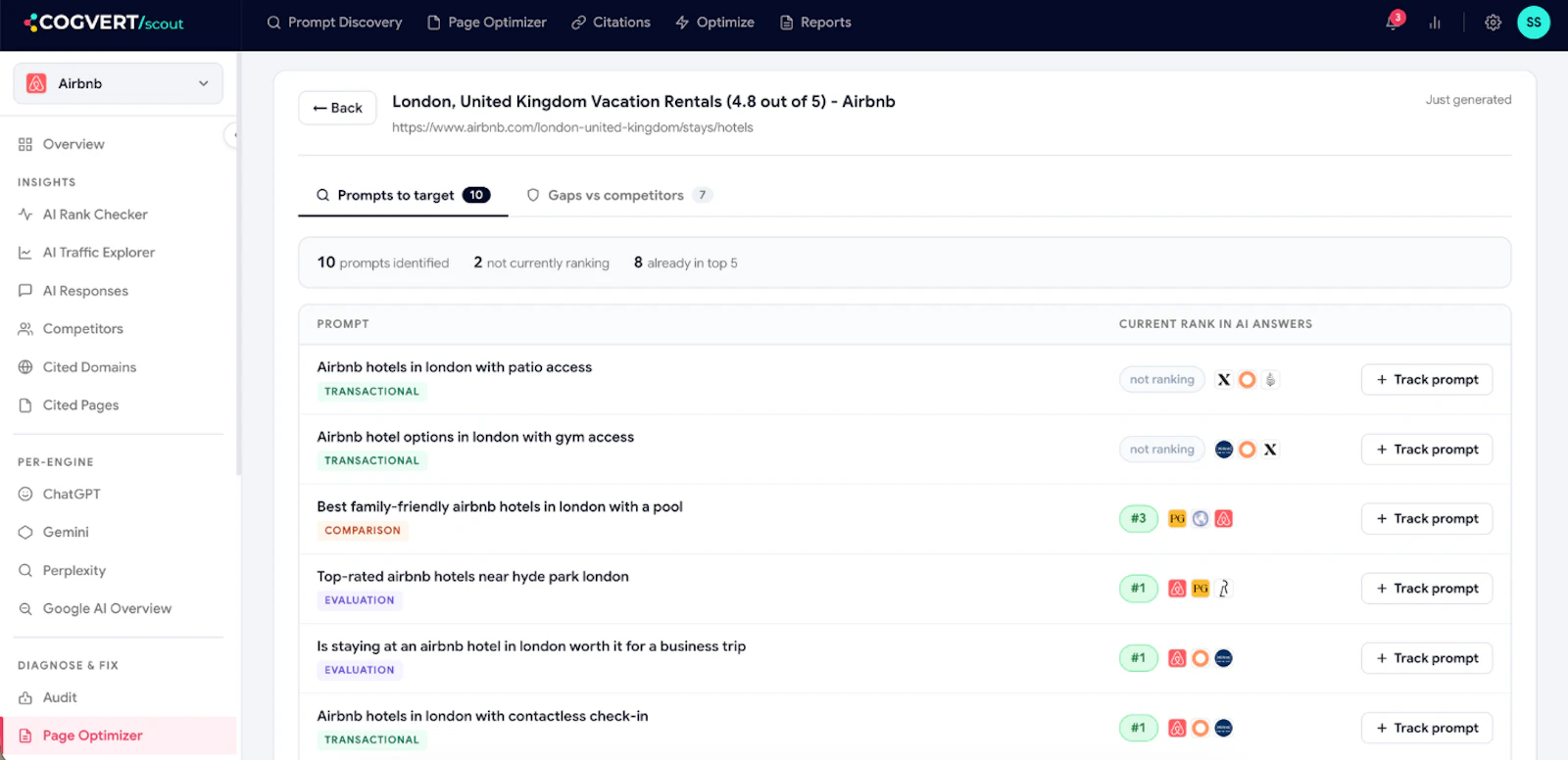Open Citations in top navigation
Viewport: 1568px width, 760px height.
pos(611,23)
